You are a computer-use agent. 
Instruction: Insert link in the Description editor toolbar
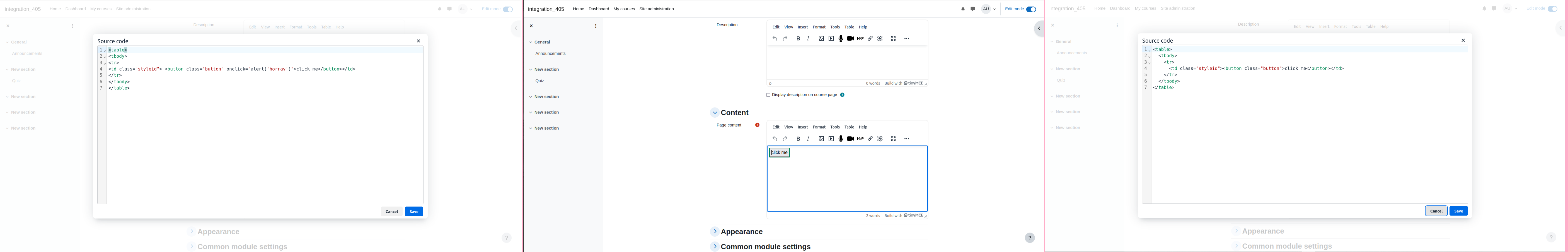870,39
